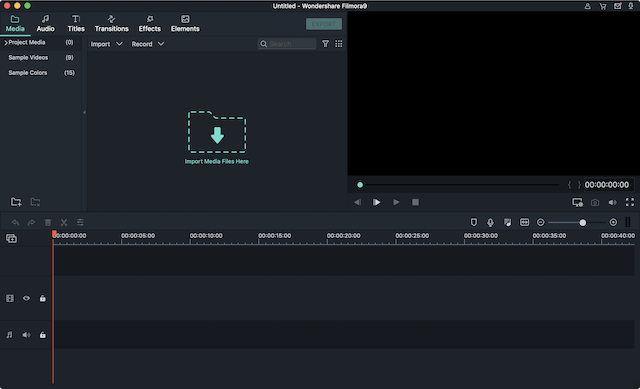Open the Import dropdown menu
640x389 pixels.
[107, 44]
